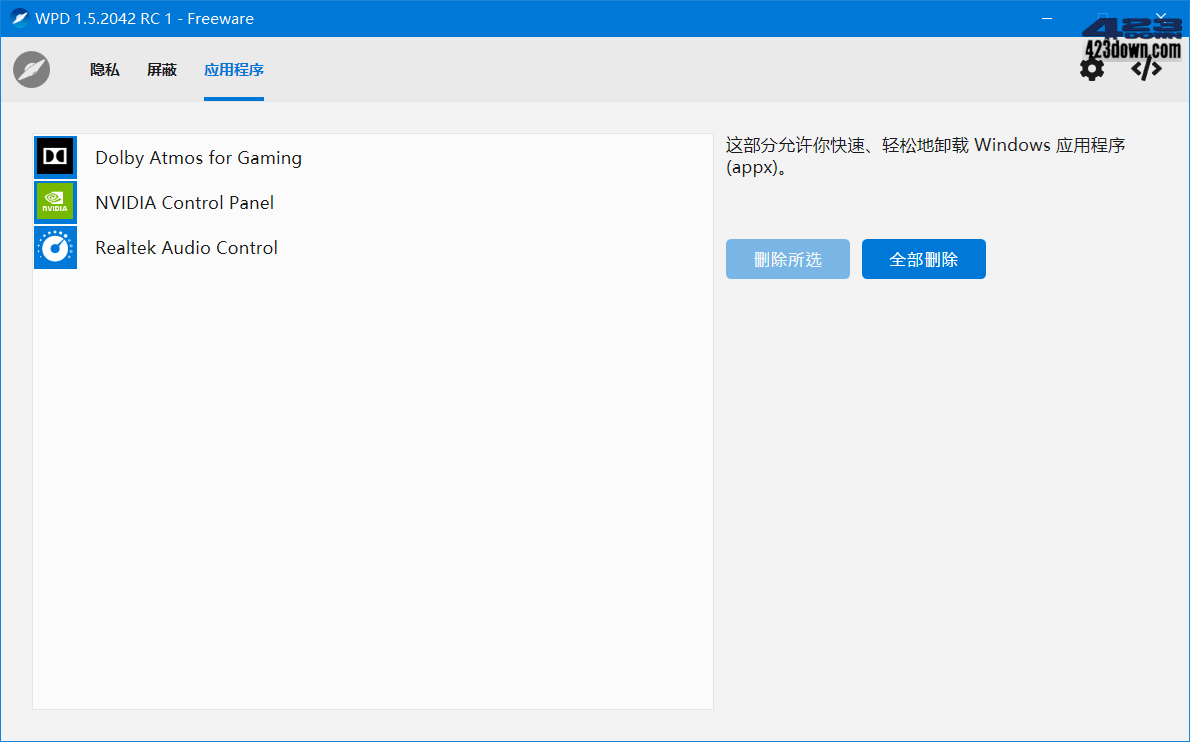Click the Realtek Audio Control icon

(55, 247)
